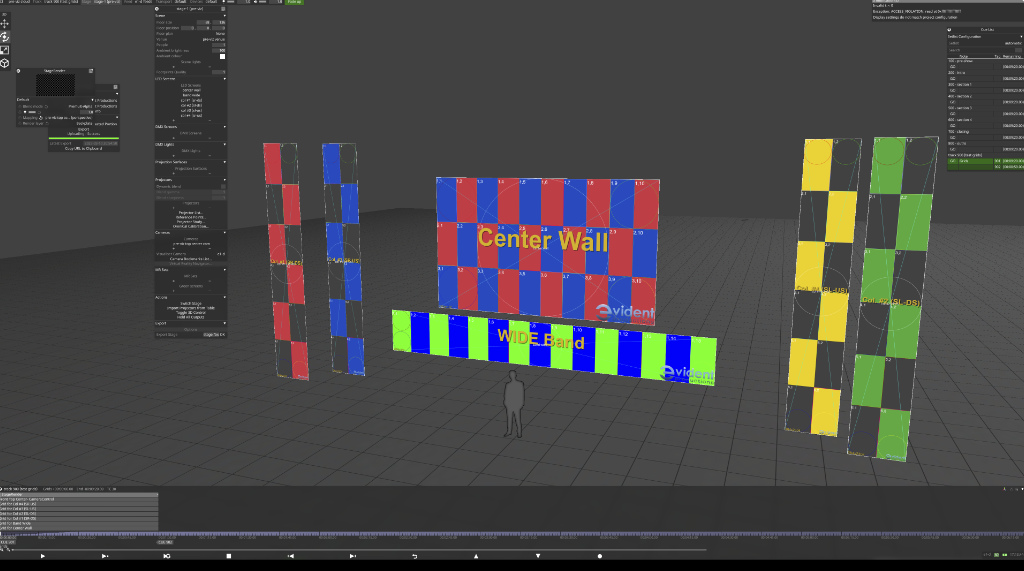This screenshot has width=1024, height=571.
Task: Close the Stage render panel
Action: click(x=91, y=71)
